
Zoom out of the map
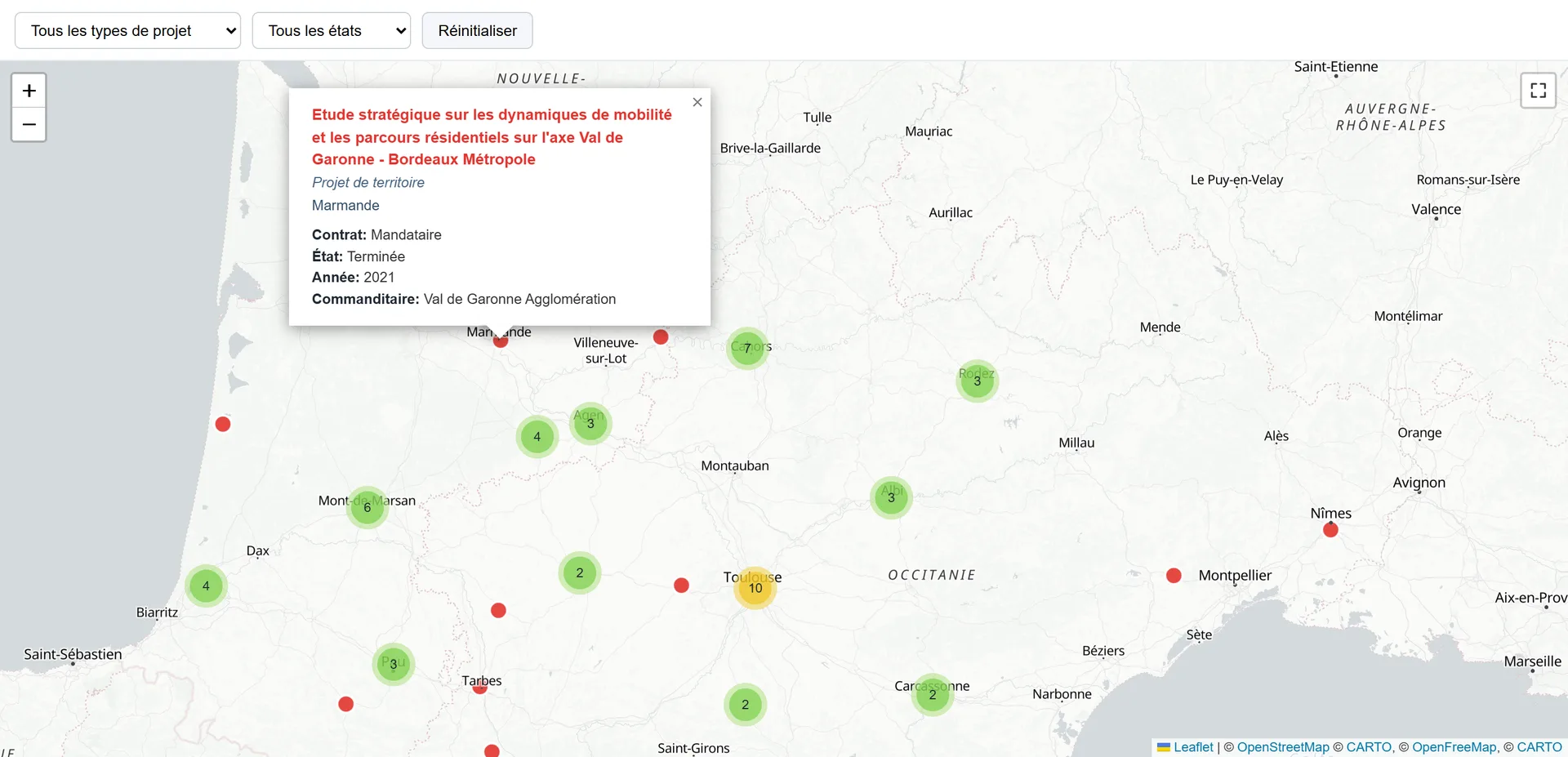tap(29, 124)
